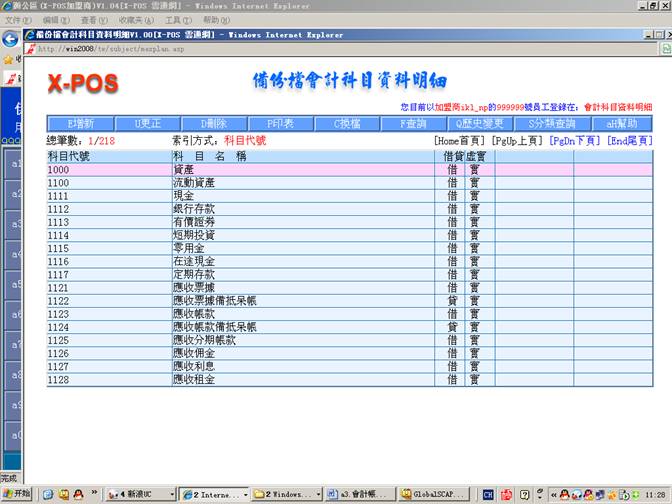Click the Windows 开始 Start button
The width and height of the screenshot is (672, 504).
[x=17, y=494]
